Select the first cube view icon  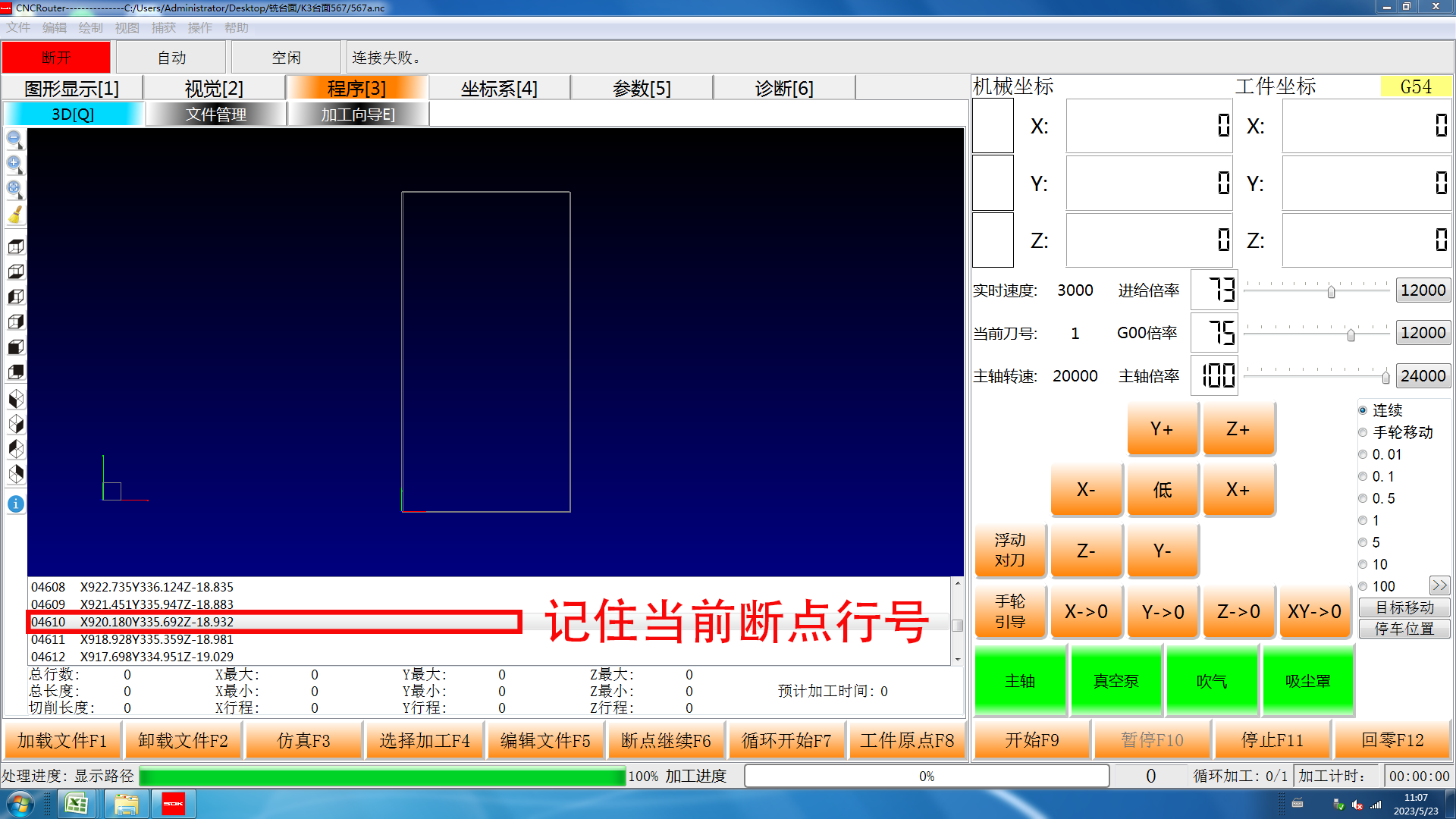pyautogui.click(x=15, y=246)
